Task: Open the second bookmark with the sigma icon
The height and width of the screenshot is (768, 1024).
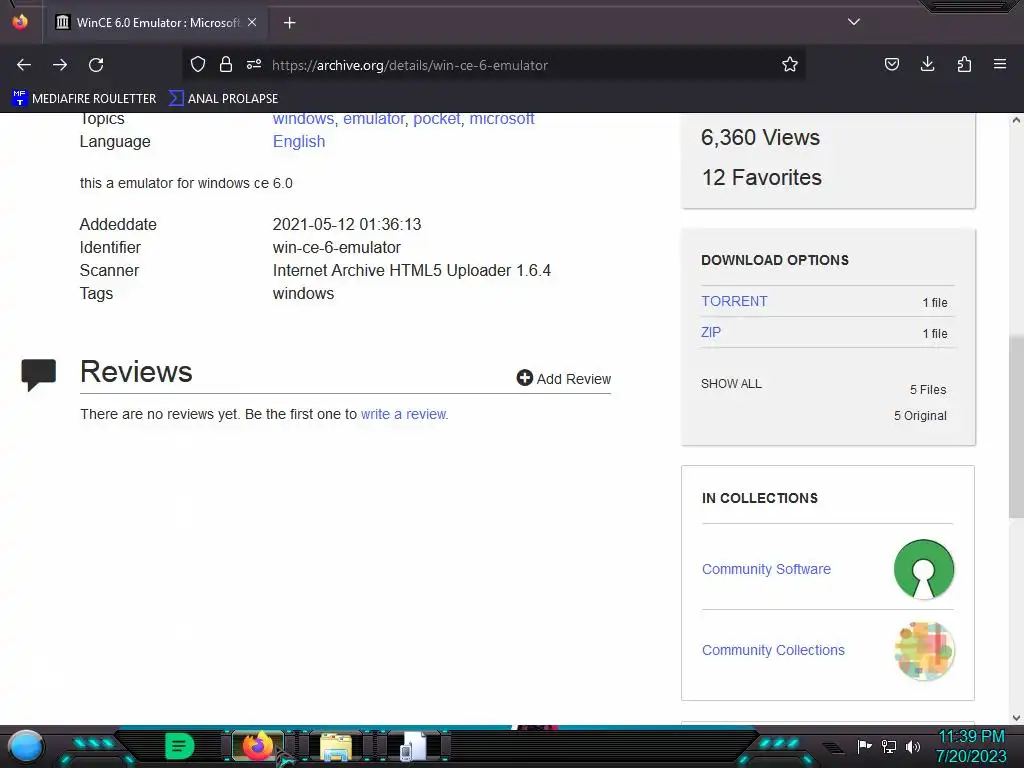Action: [x=223, y=99]
